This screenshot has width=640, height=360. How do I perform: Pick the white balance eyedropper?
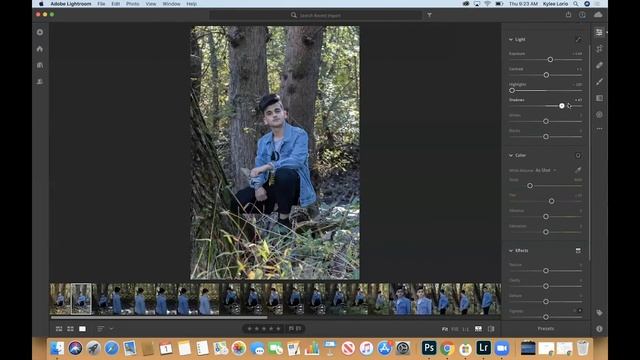578,170
